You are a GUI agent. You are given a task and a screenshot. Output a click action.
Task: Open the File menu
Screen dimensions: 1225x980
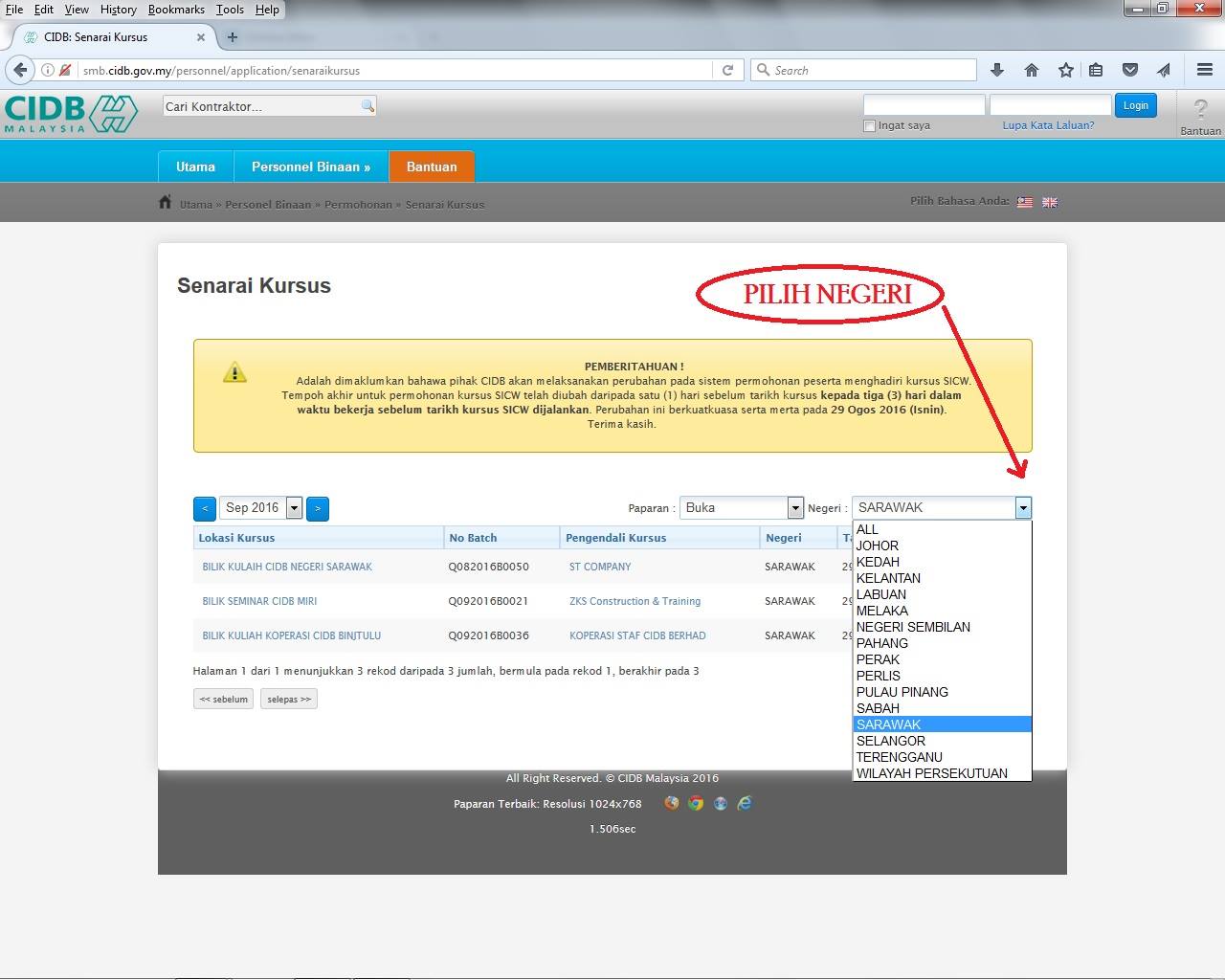point(14,10)
